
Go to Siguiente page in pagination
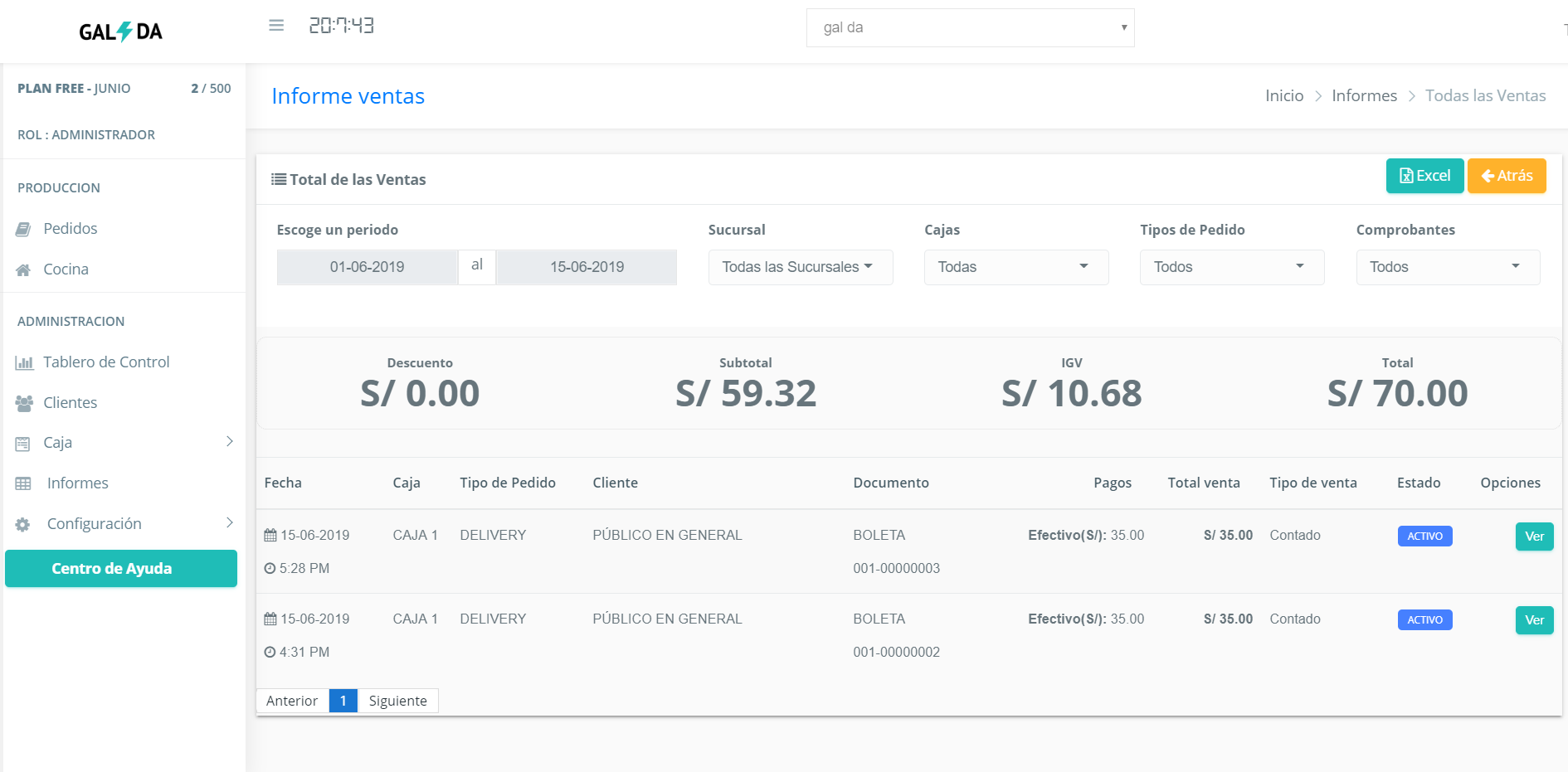[398, 701]
